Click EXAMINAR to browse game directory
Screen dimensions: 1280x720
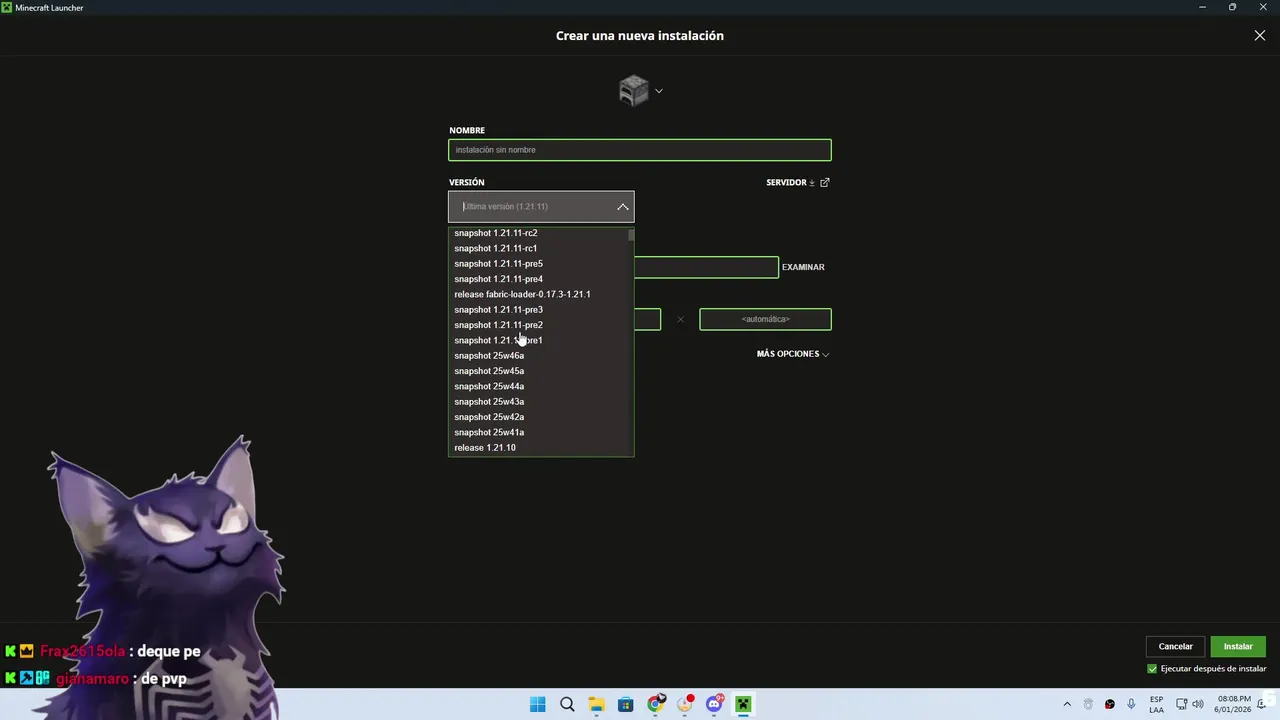(x=803, y=267)
